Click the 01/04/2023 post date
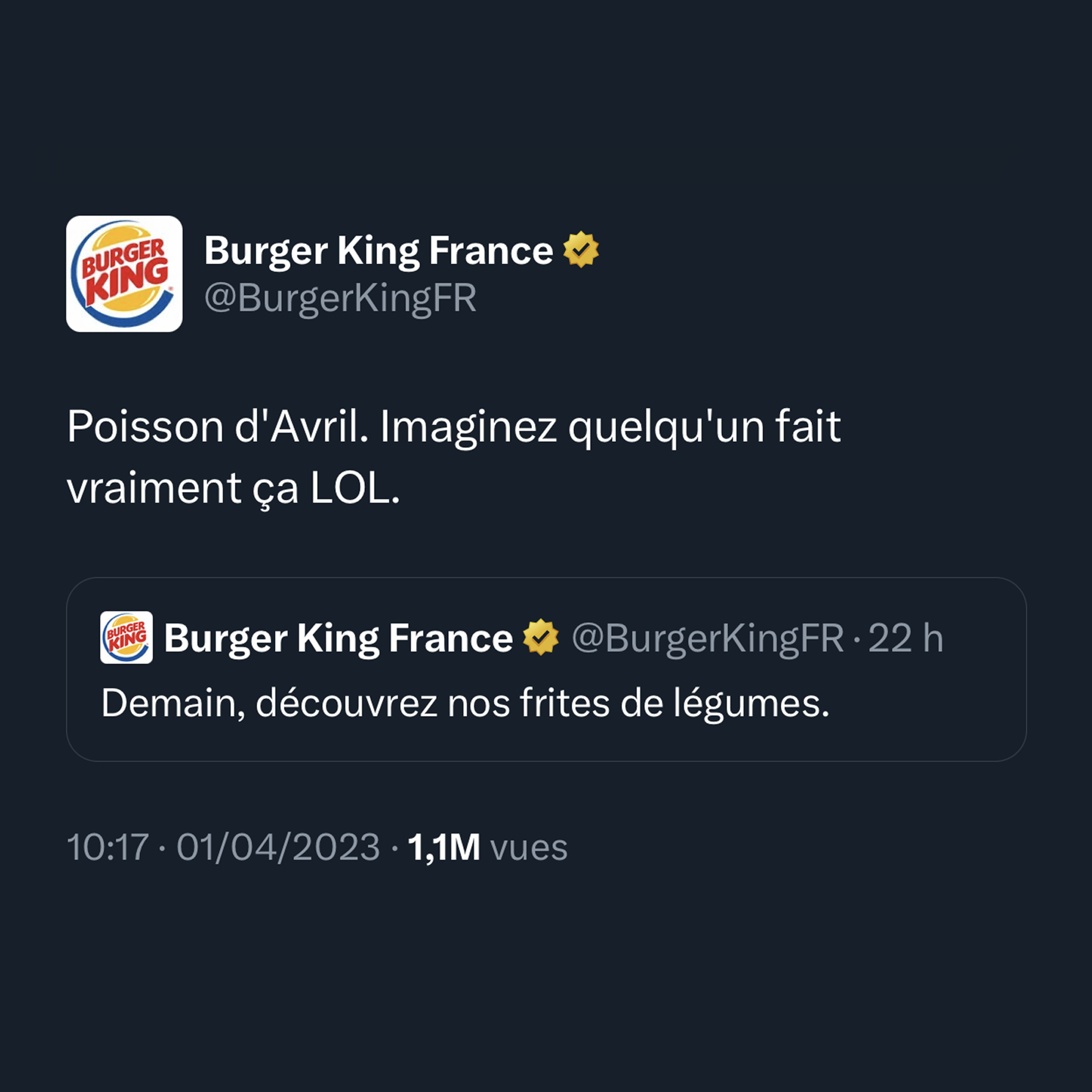The height and width of the screenshot is (1092, 1092). [x=278, y=847]
